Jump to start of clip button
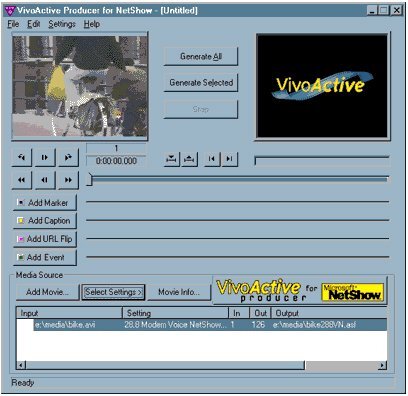The width and height of the screenshot is (408, 396). point(212,159)
